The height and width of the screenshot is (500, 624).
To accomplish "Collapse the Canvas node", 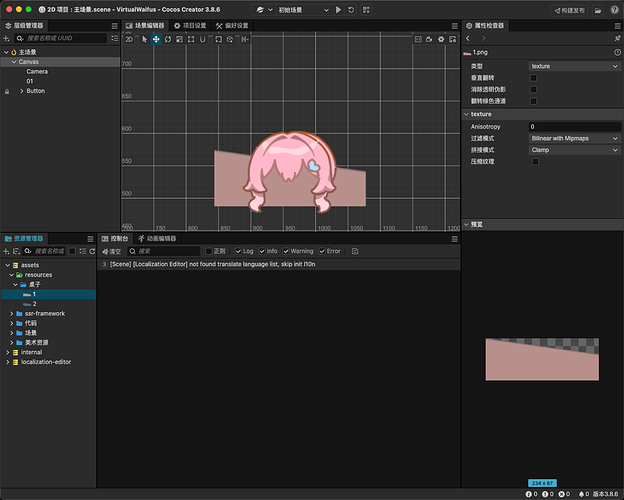I will [x=14, y=62].
